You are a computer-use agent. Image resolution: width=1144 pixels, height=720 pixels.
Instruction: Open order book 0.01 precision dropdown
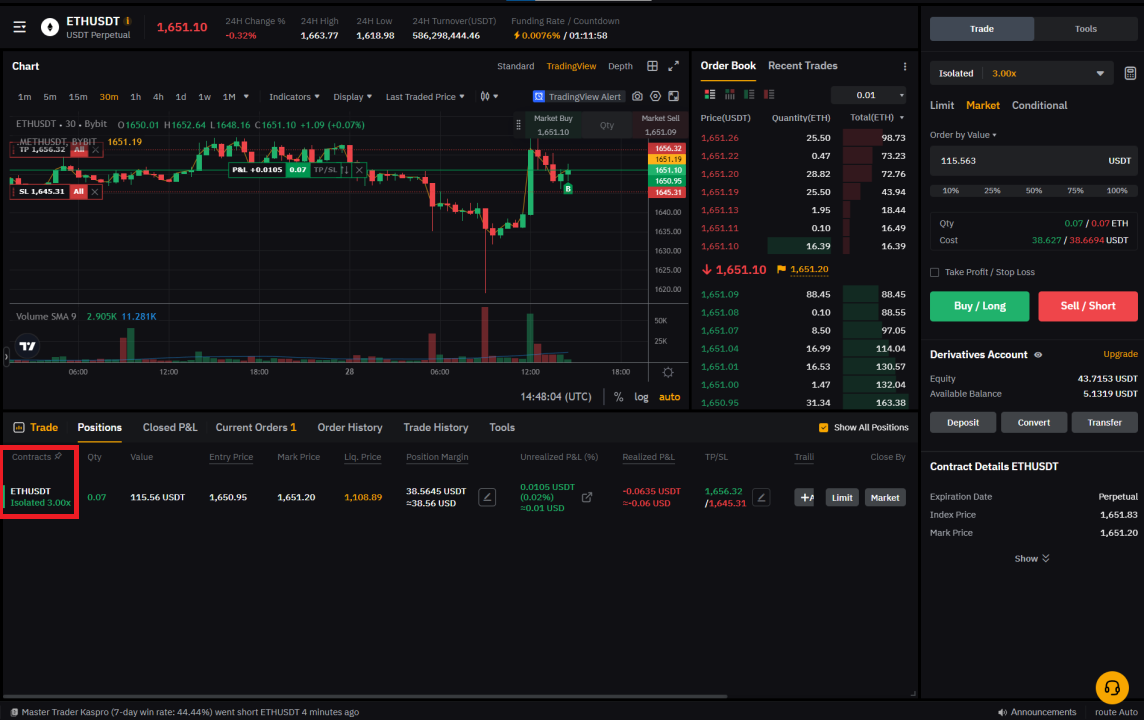click(x=869, y=95)
